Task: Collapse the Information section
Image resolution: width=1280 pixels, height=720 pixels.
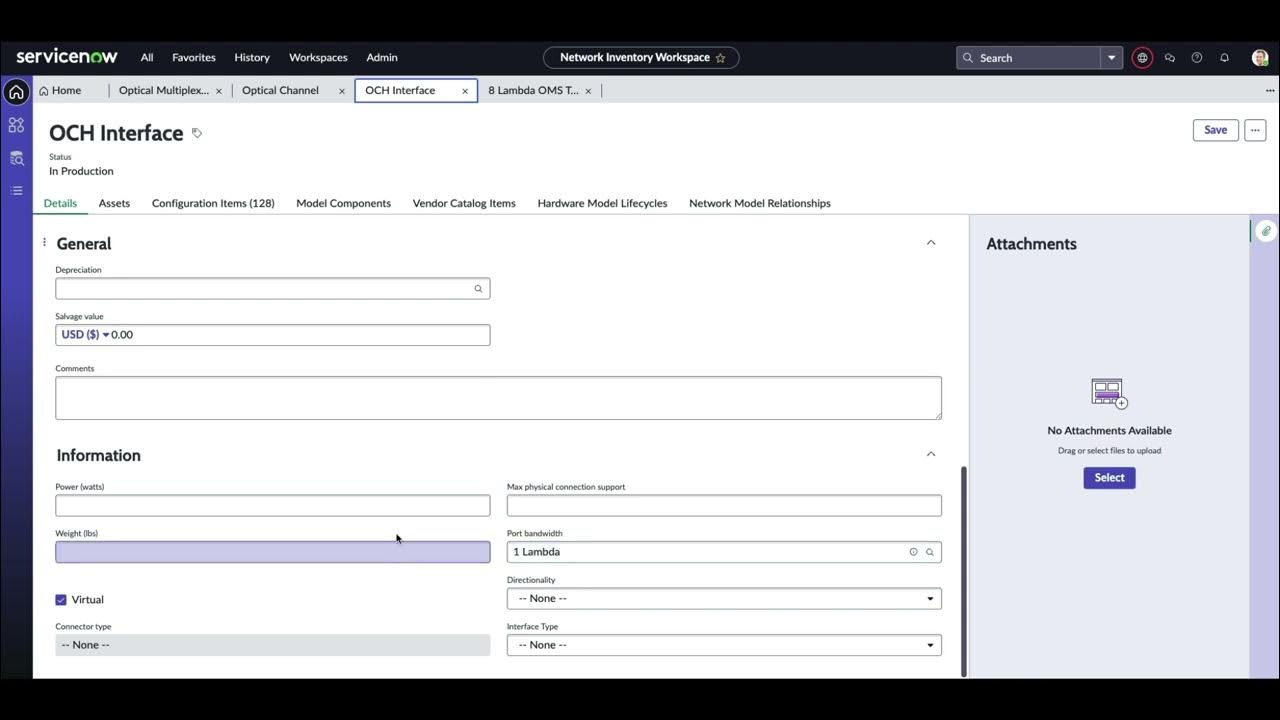Action: pos(931,454)
